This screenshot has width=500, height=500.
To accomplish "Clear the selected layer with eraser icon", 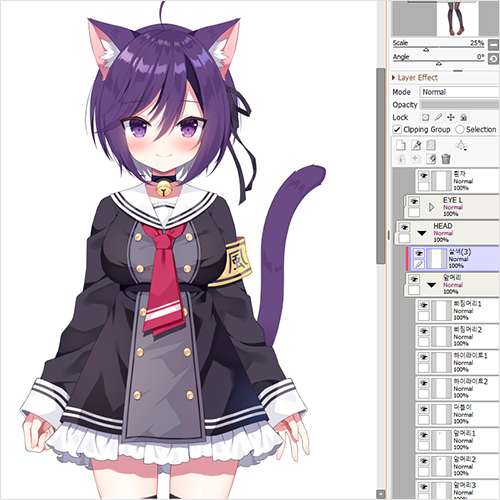I will [431, 159].
